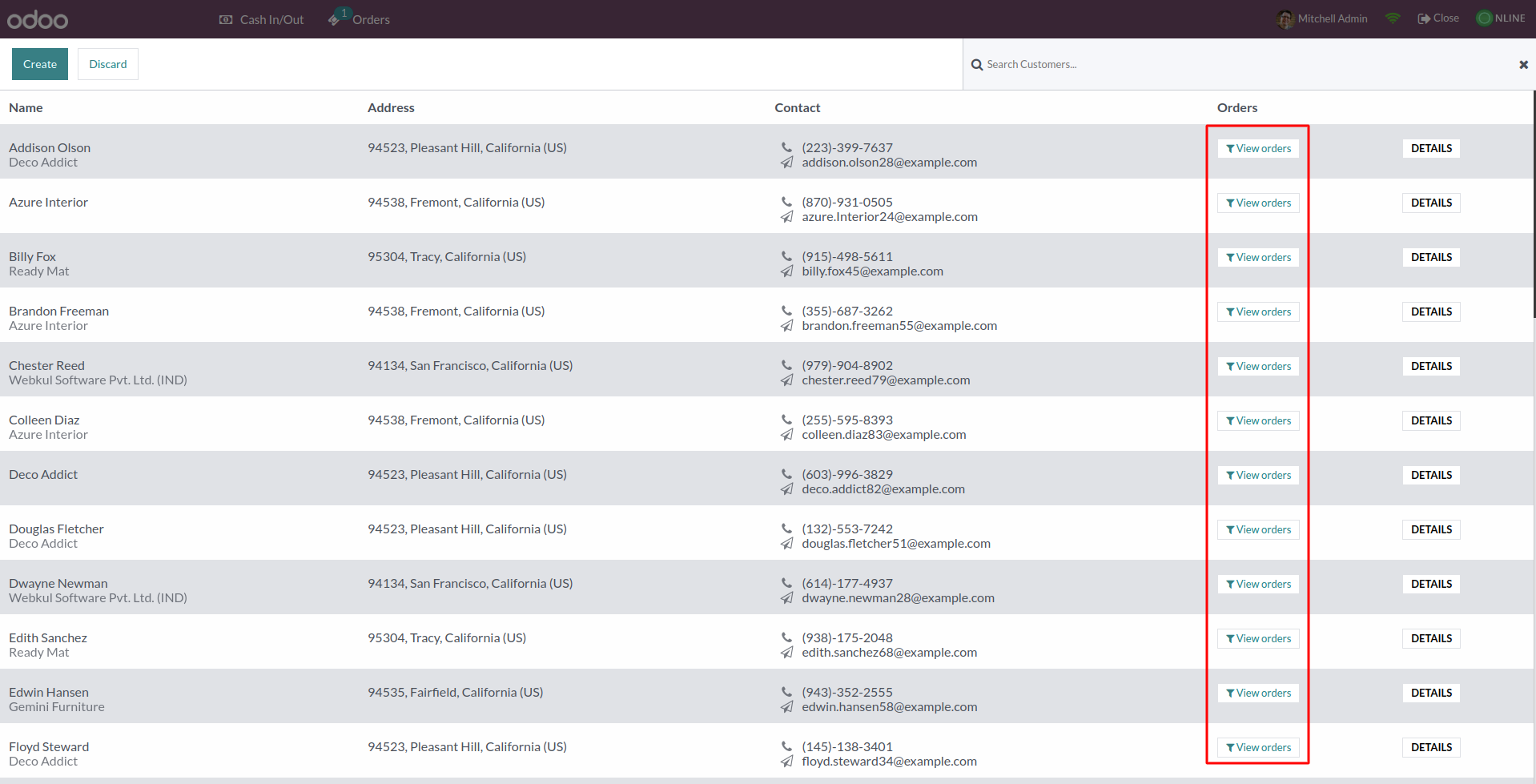1536x784 pixels.
Task: View orders for Chester Reed
Action: [x=1258, y=366]
